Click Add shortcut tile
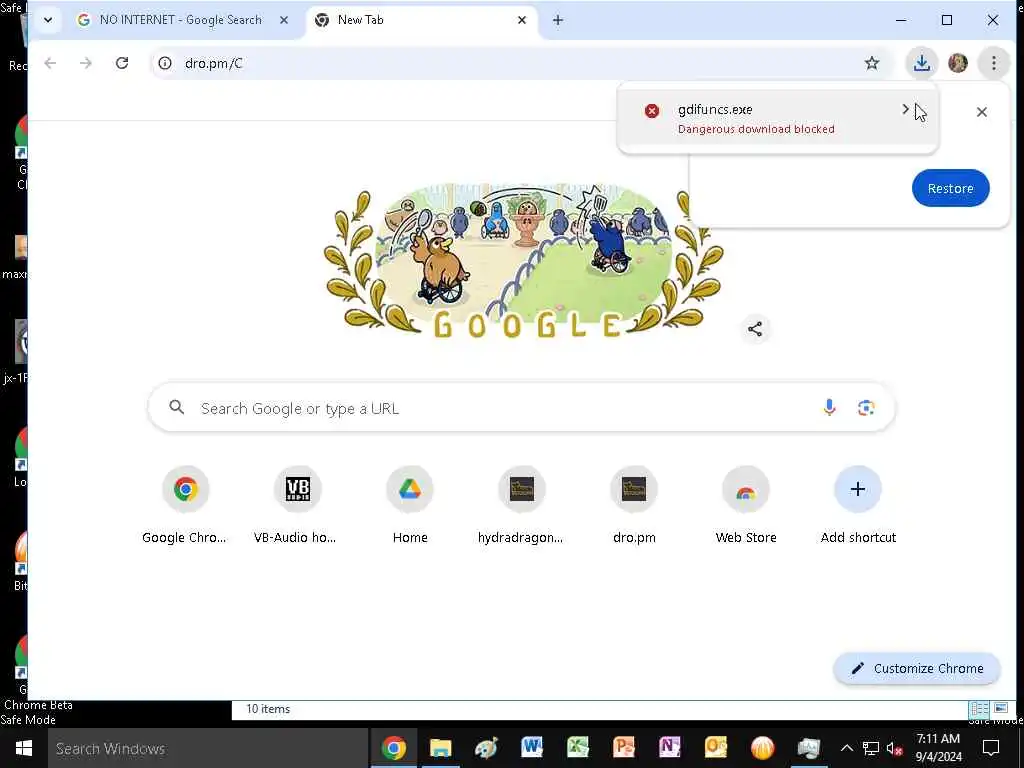 click(857, 504)
